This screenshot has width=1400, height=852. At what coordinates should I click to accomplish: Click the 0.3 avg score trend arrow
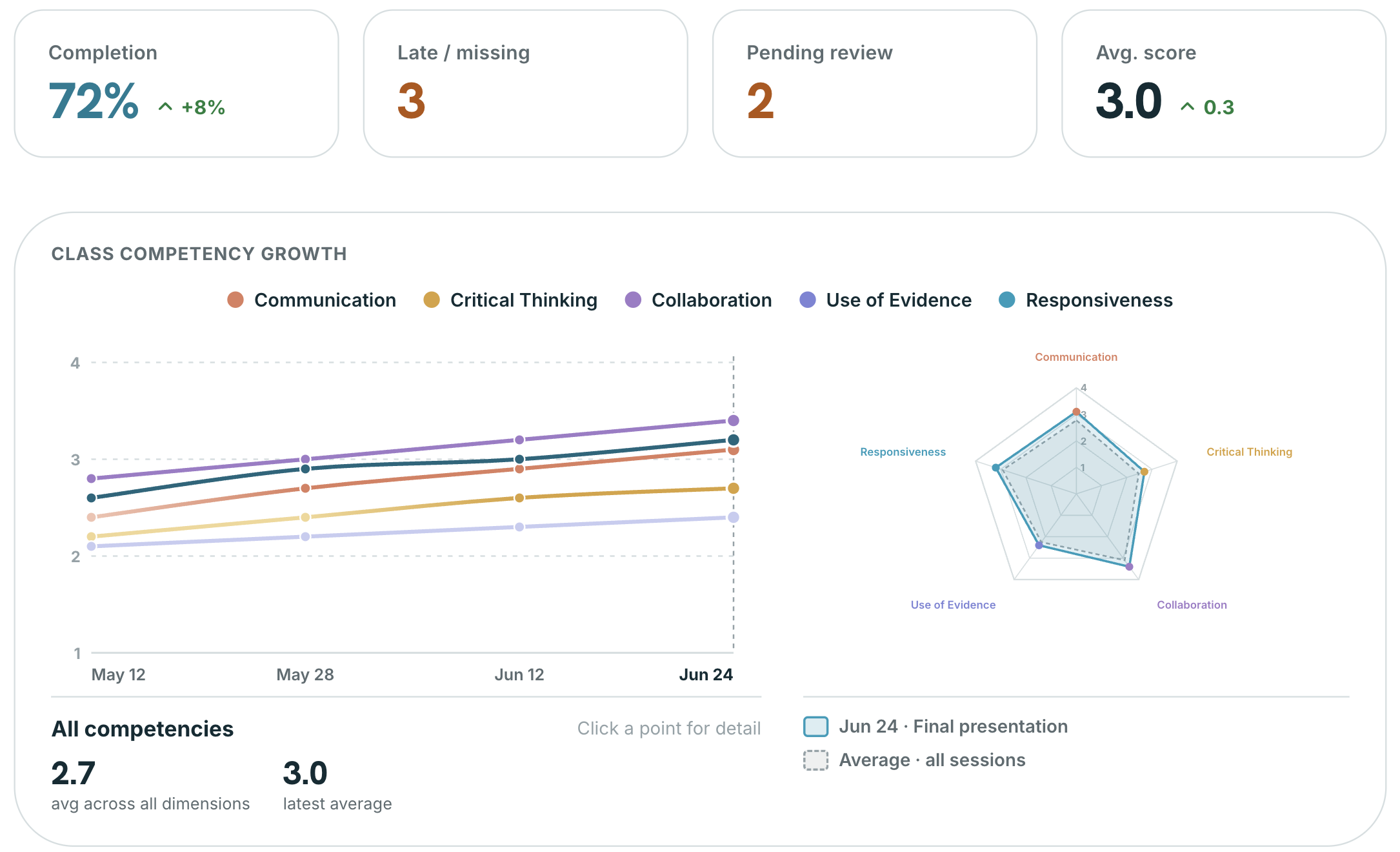point(1187,107)
